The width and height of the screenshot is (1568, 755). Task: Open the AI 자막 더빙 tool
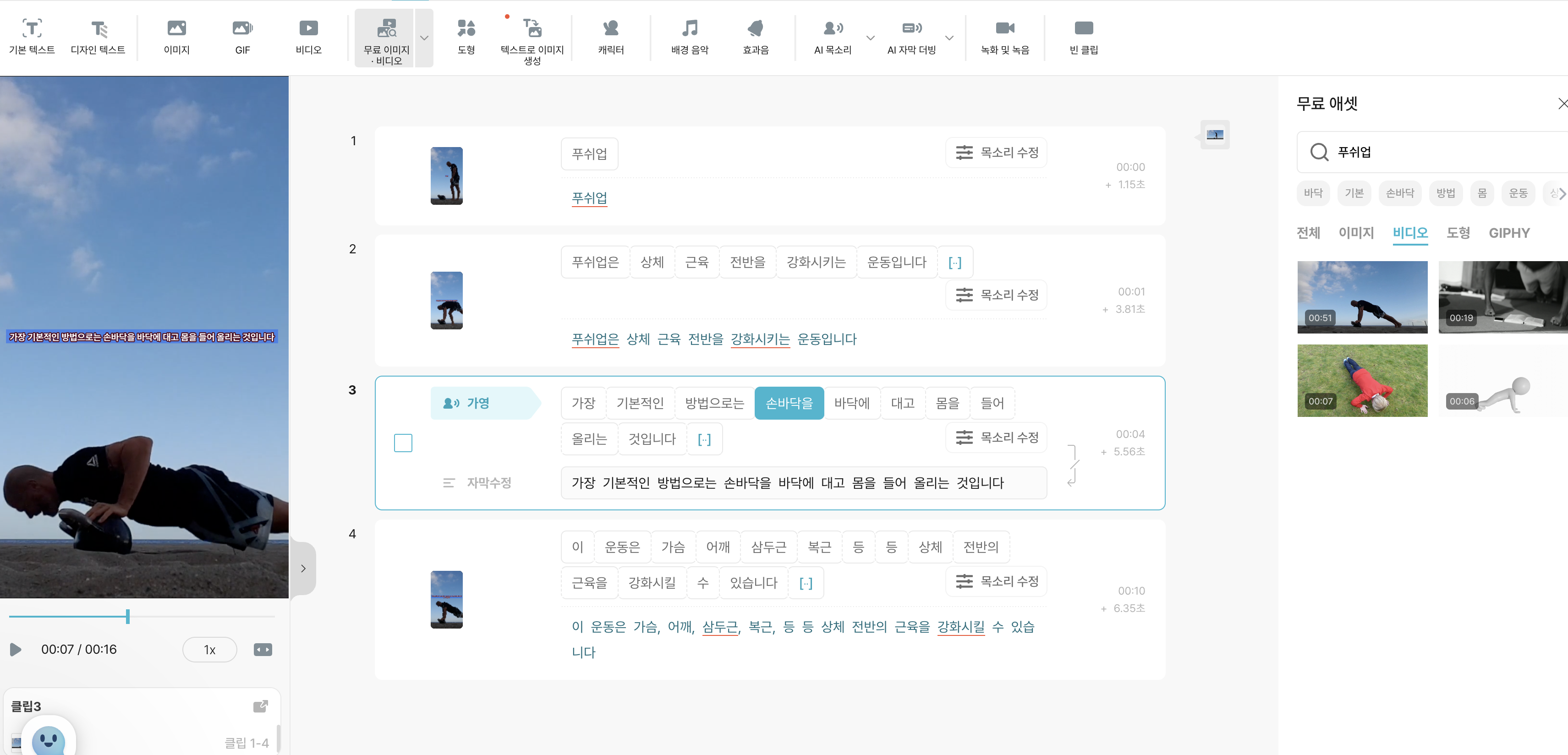(x=911, y=37)
